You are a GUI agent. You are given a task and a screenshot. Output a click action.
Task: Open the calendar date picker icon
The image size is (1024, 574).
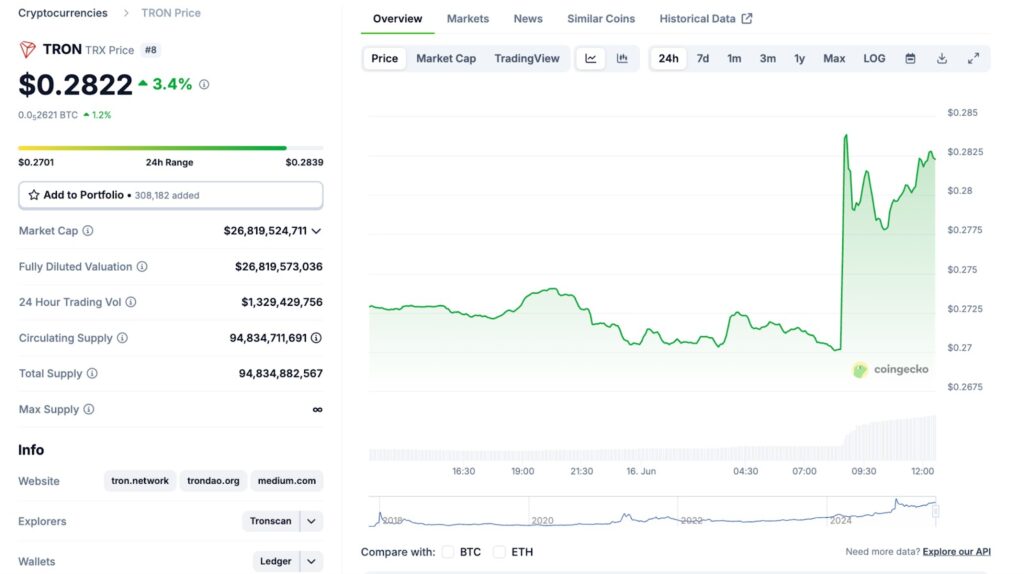pyautogui.click(x=910, y=59)
